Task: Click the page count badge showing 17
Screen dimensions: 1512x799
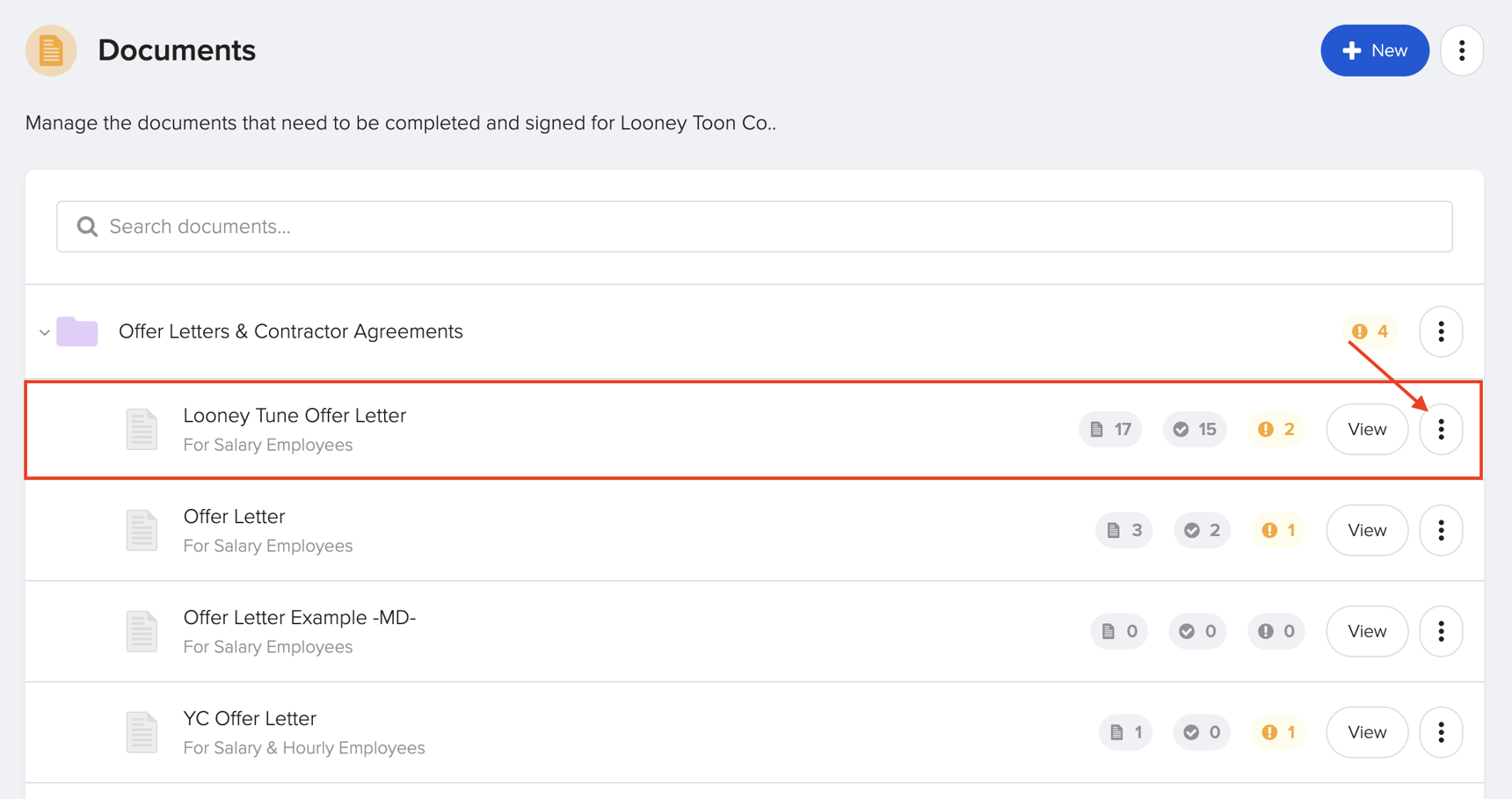Action: (x=1109, y=429)
